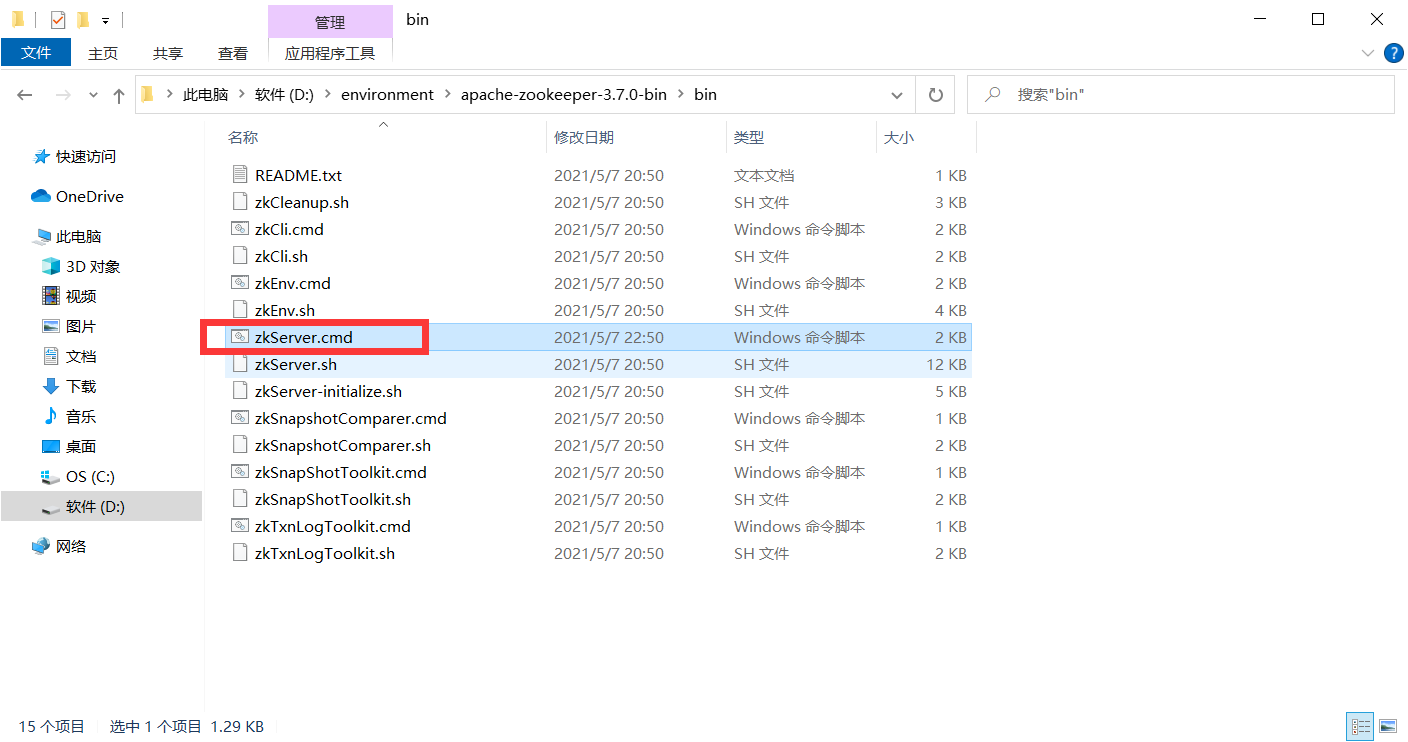Open the 文件 menu
The width and height of the screenshot is (1408, 742).
tap(36, 53)
